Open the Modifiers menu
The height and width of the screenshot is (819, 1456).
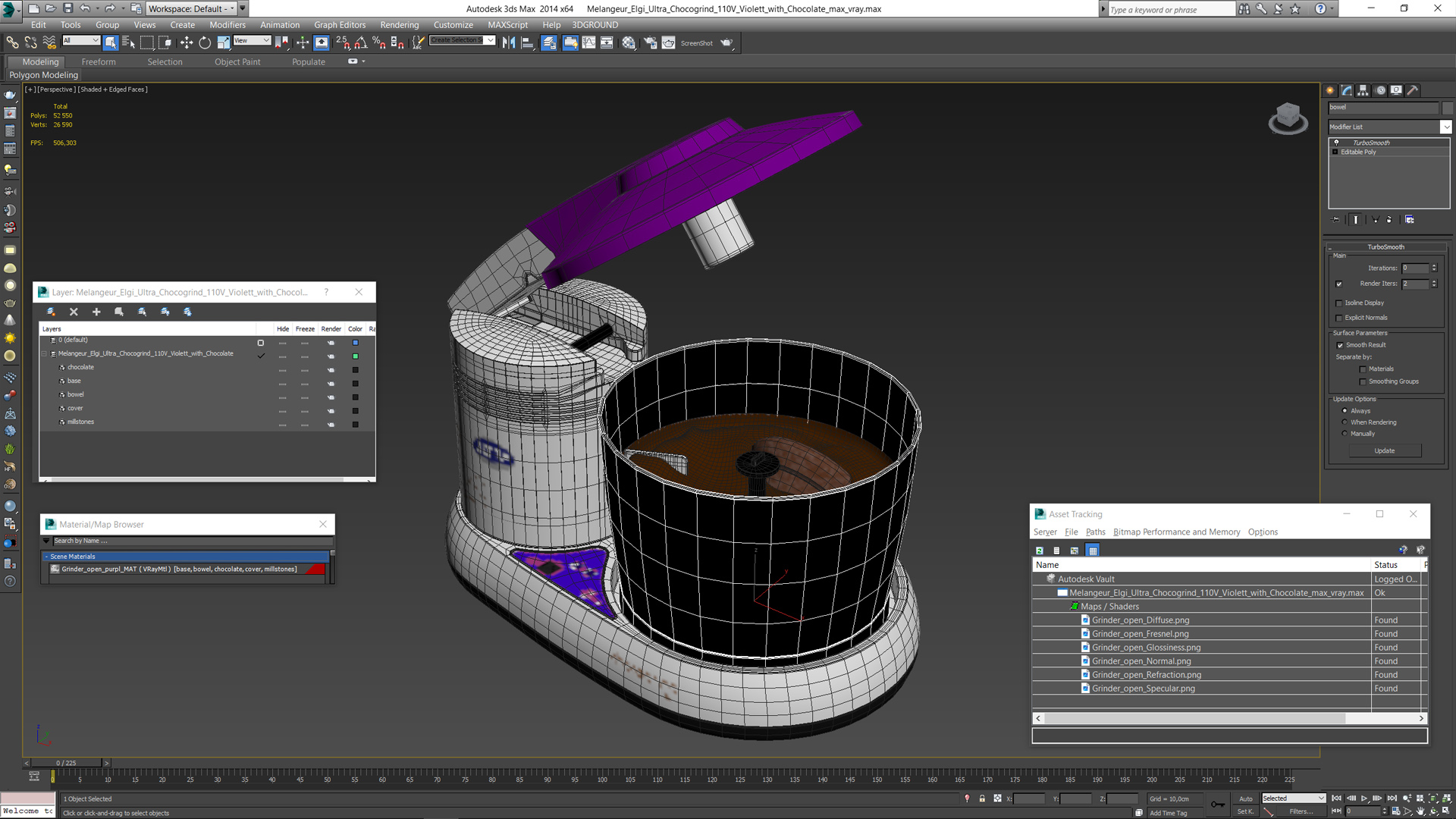pyautogui.click(x=227, y=24)
